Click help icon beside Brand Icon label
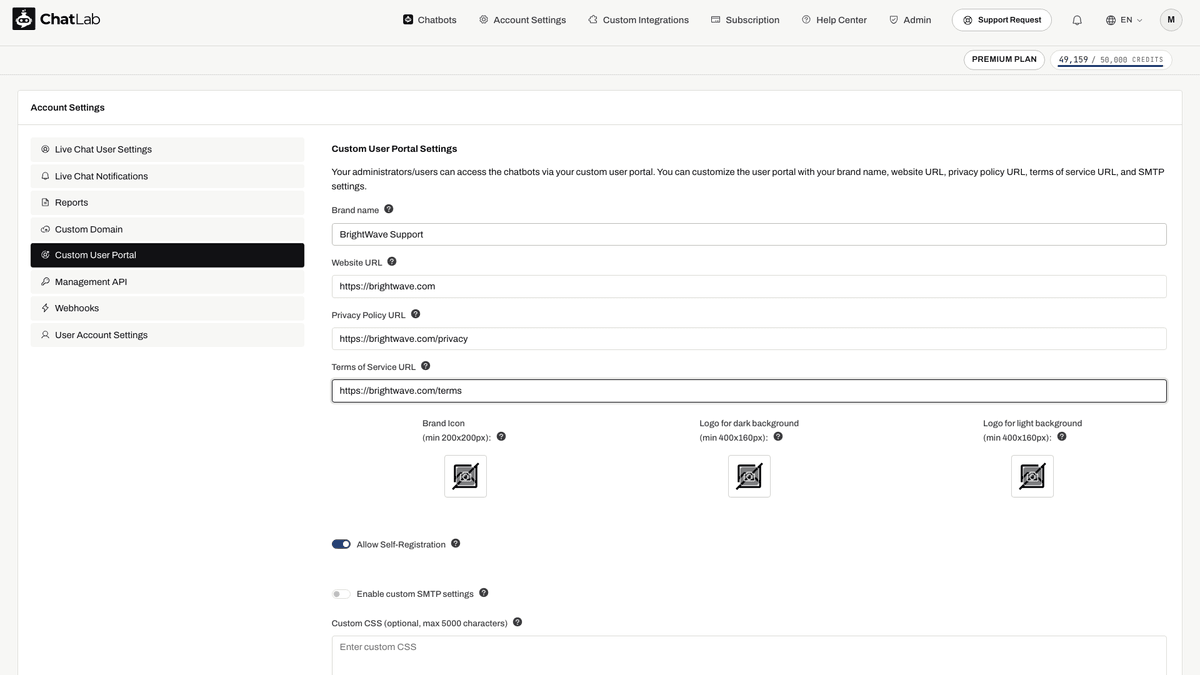 pyautogui.click(x=502, y=436)
